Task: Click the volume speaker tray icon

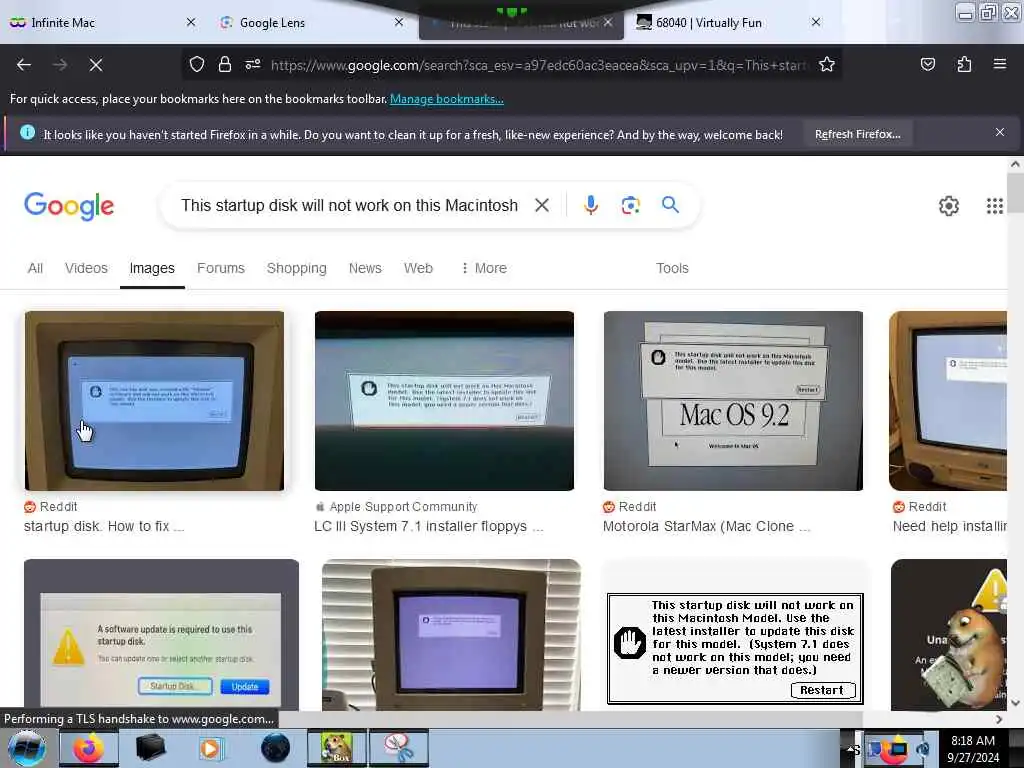Action: pyautogui.click(x=922, y=749)
